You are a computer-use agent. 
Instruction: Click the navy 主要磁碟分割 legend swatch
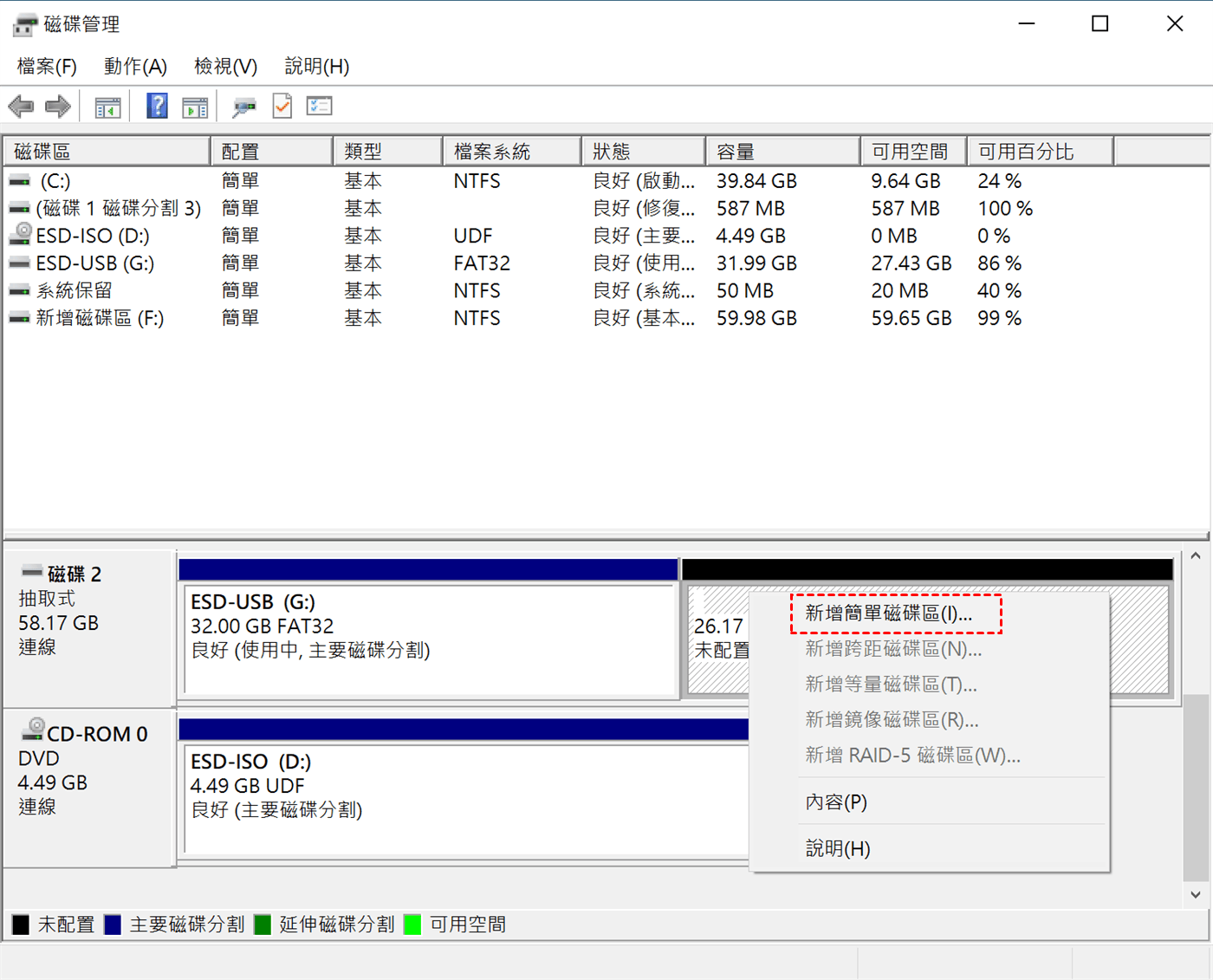(x=113, y=925)
